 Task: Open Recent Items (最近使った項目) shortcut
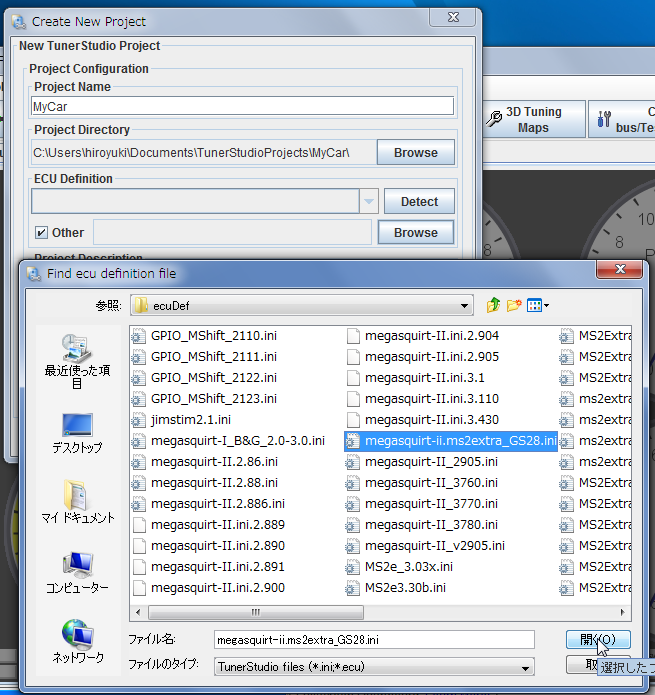click(77, 362)
